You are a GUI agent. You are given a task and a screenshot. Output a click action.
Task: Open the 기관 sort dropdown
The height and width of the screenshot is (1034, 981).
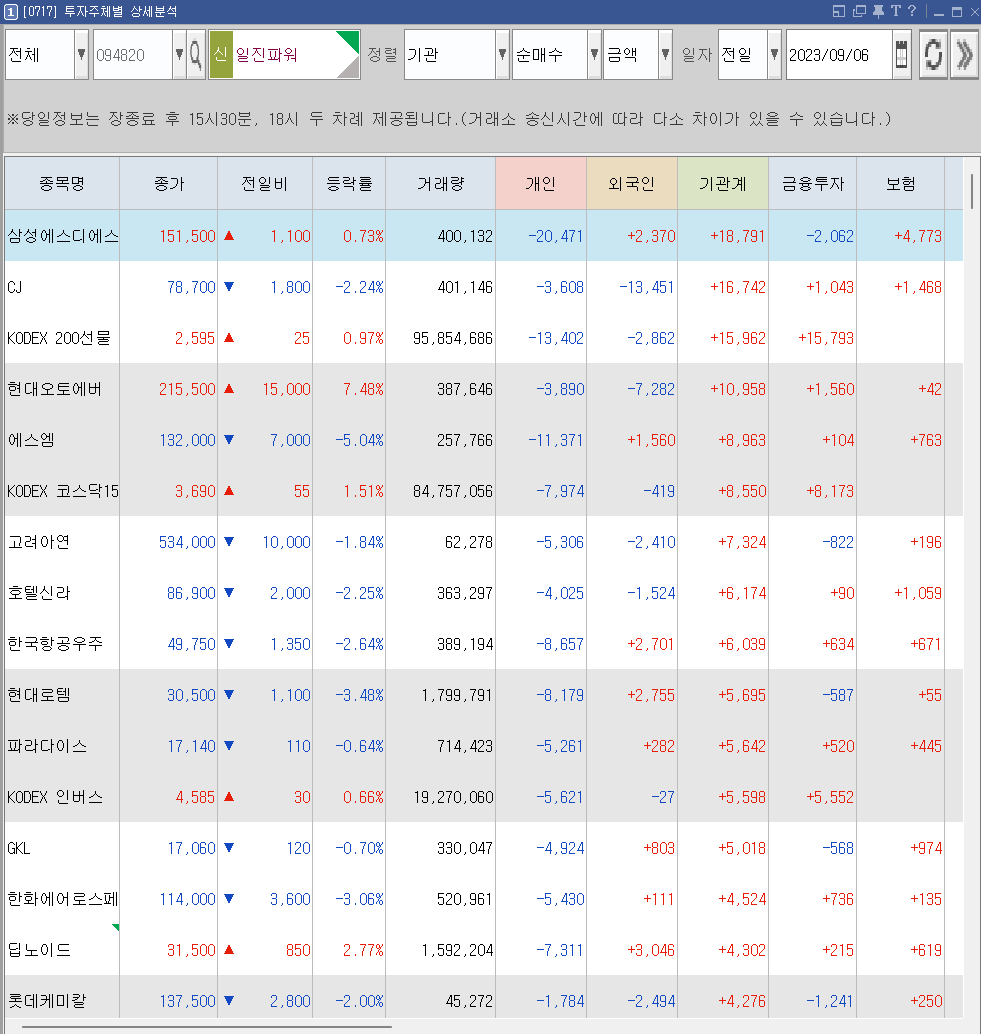(502, 55)
